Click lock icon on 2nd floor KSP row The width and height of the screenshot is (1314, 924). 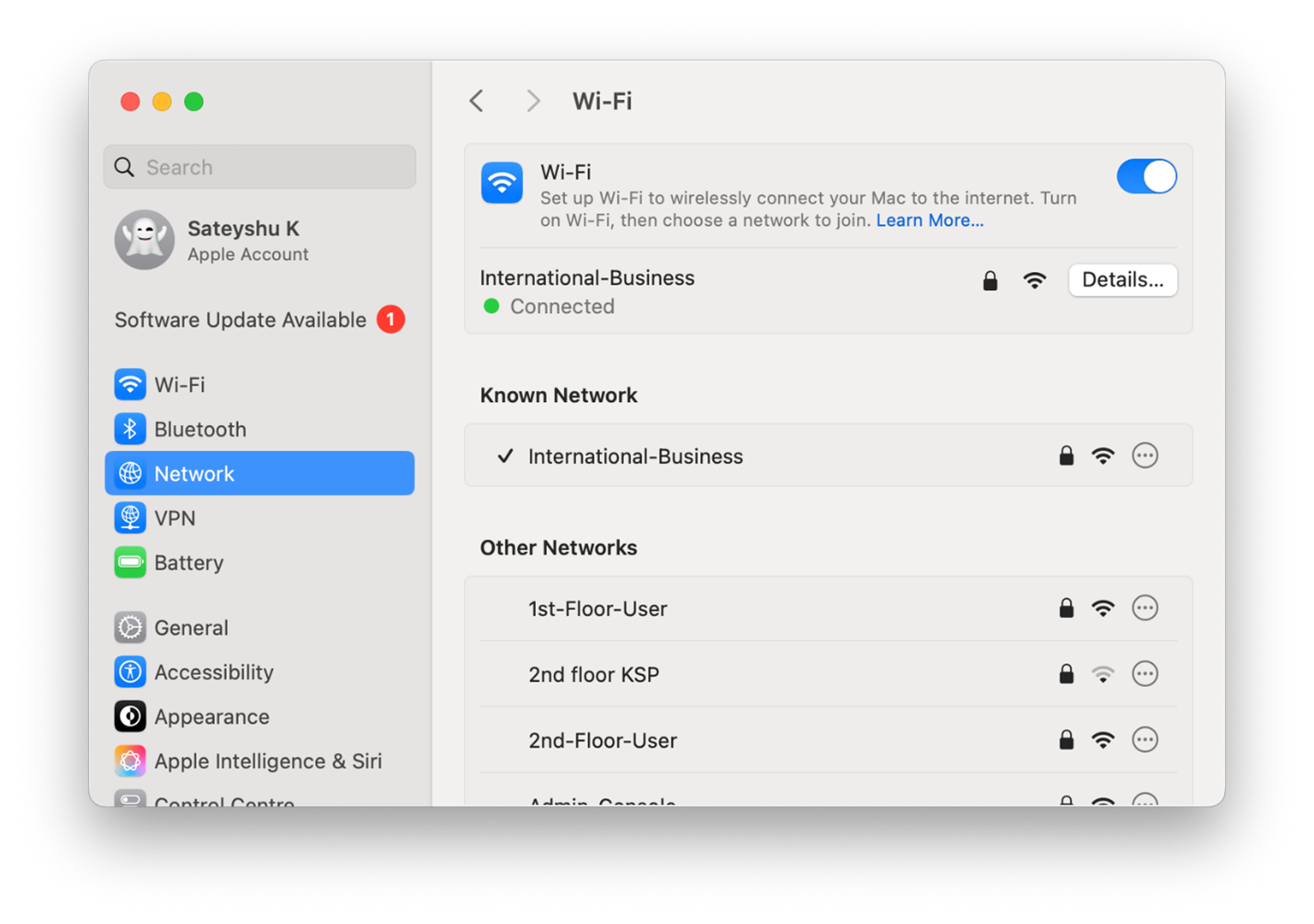coord(1066,674)
